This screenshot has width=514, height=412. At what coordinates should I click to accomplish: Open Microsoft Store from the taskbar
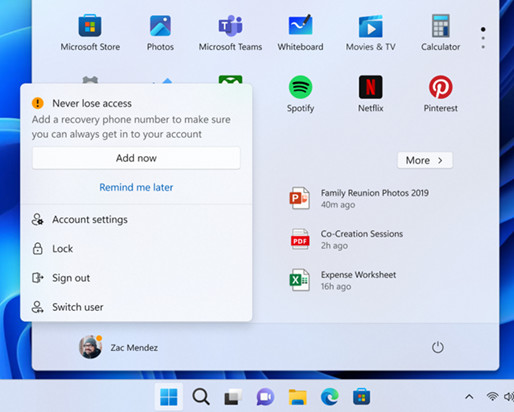tap(362, 397)
